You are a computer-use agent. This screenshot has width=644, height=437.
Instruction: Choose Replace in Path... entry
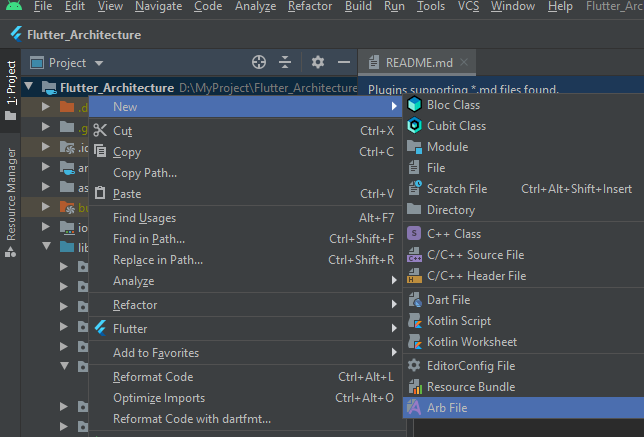pyautogui.click(x=245, y=260)
